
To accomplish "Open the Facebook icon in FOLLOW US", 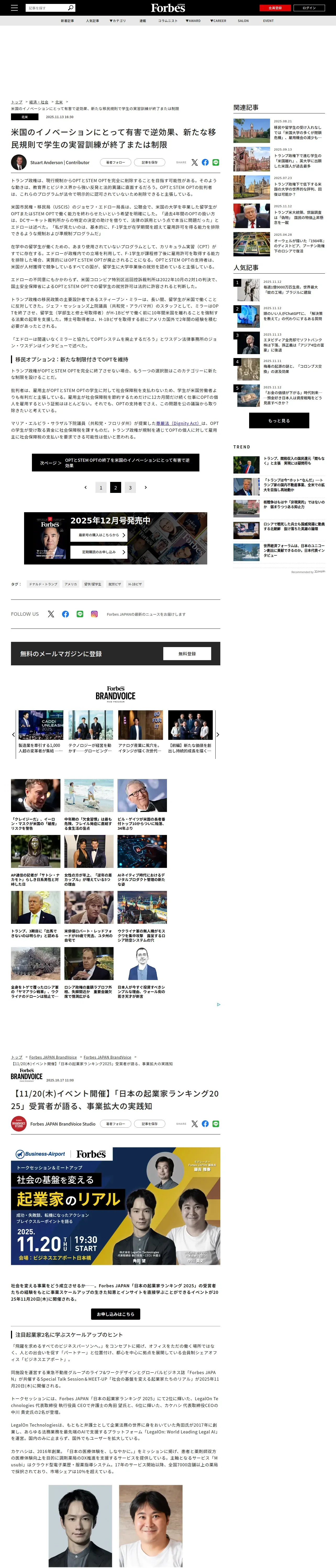I will pos(65,614).
